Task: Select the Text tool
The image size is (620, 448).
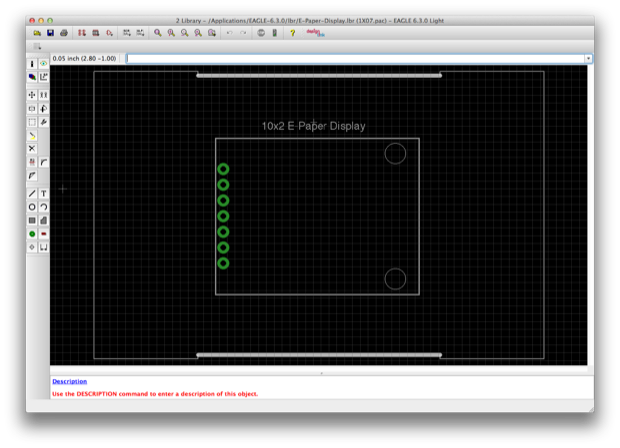Action: point(43,193)
